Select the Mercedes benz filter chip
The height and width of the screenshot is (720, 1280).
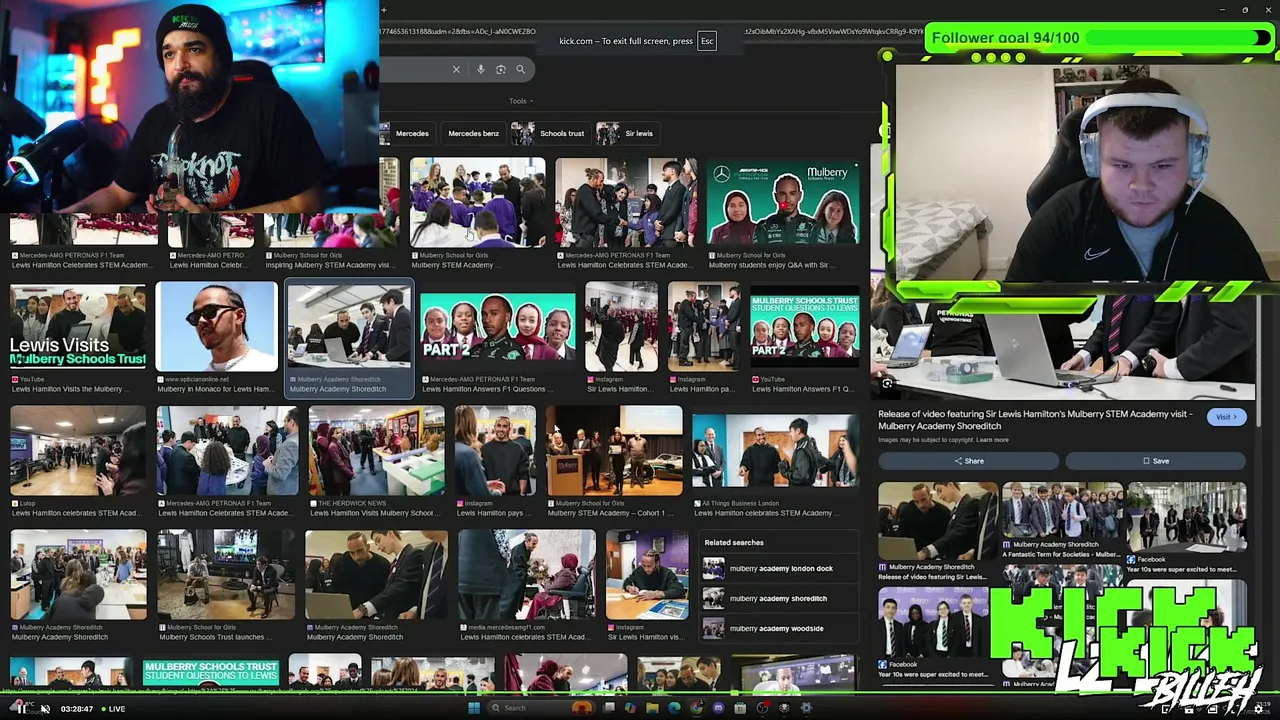coord(473,133)
